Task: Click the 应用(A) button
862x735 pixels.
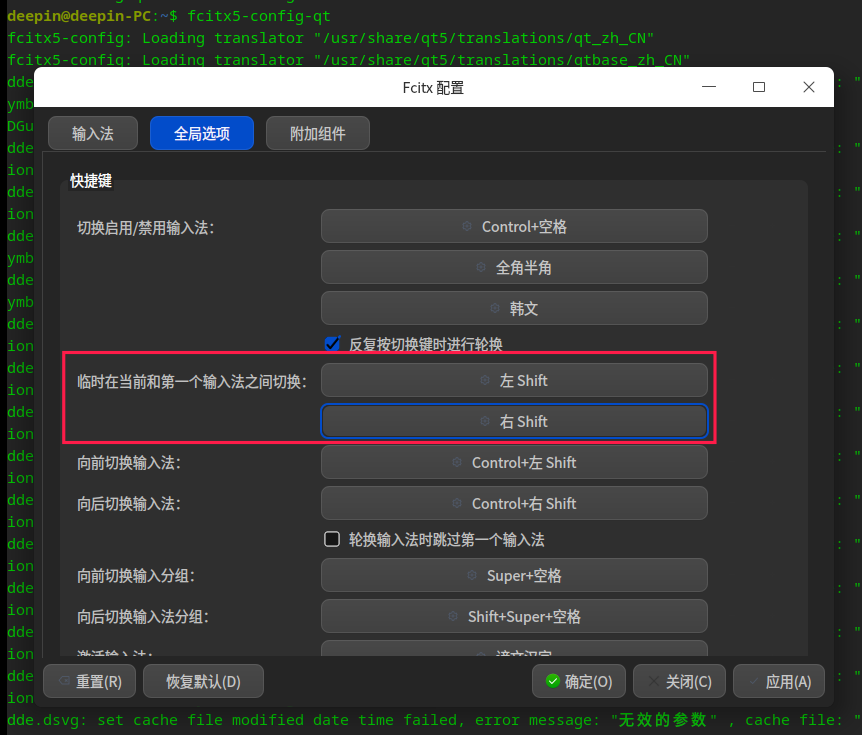Action: pyautogui.click(x=779, y=681)
